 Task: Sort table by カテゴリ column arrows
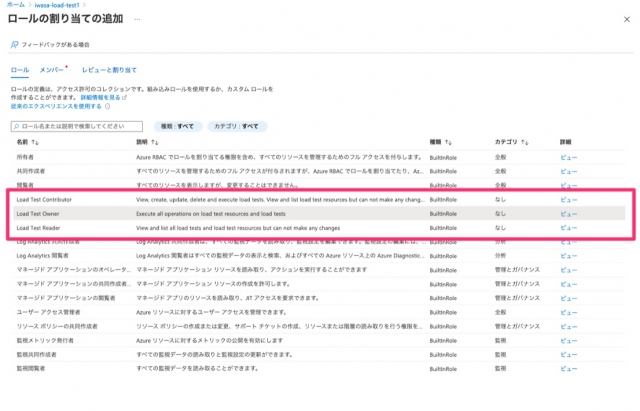525,142
